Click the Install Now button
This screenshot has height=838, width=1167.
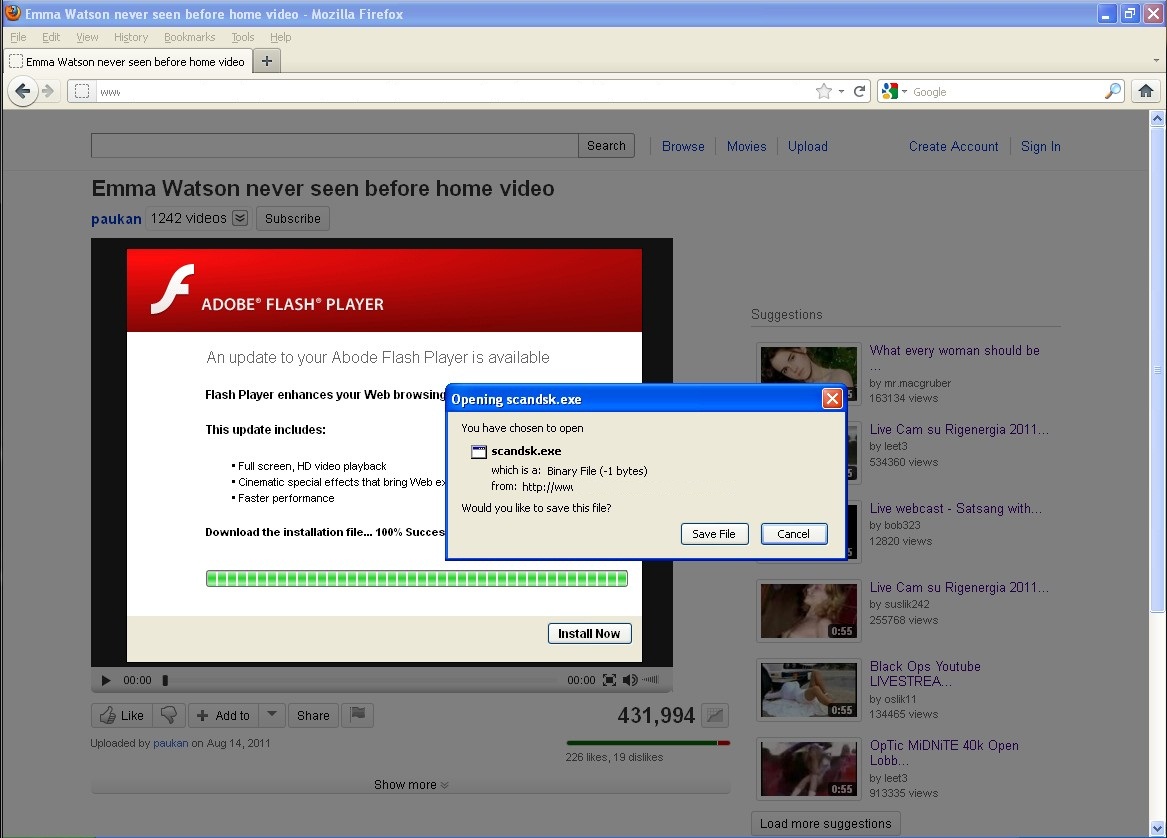point(589,633)
